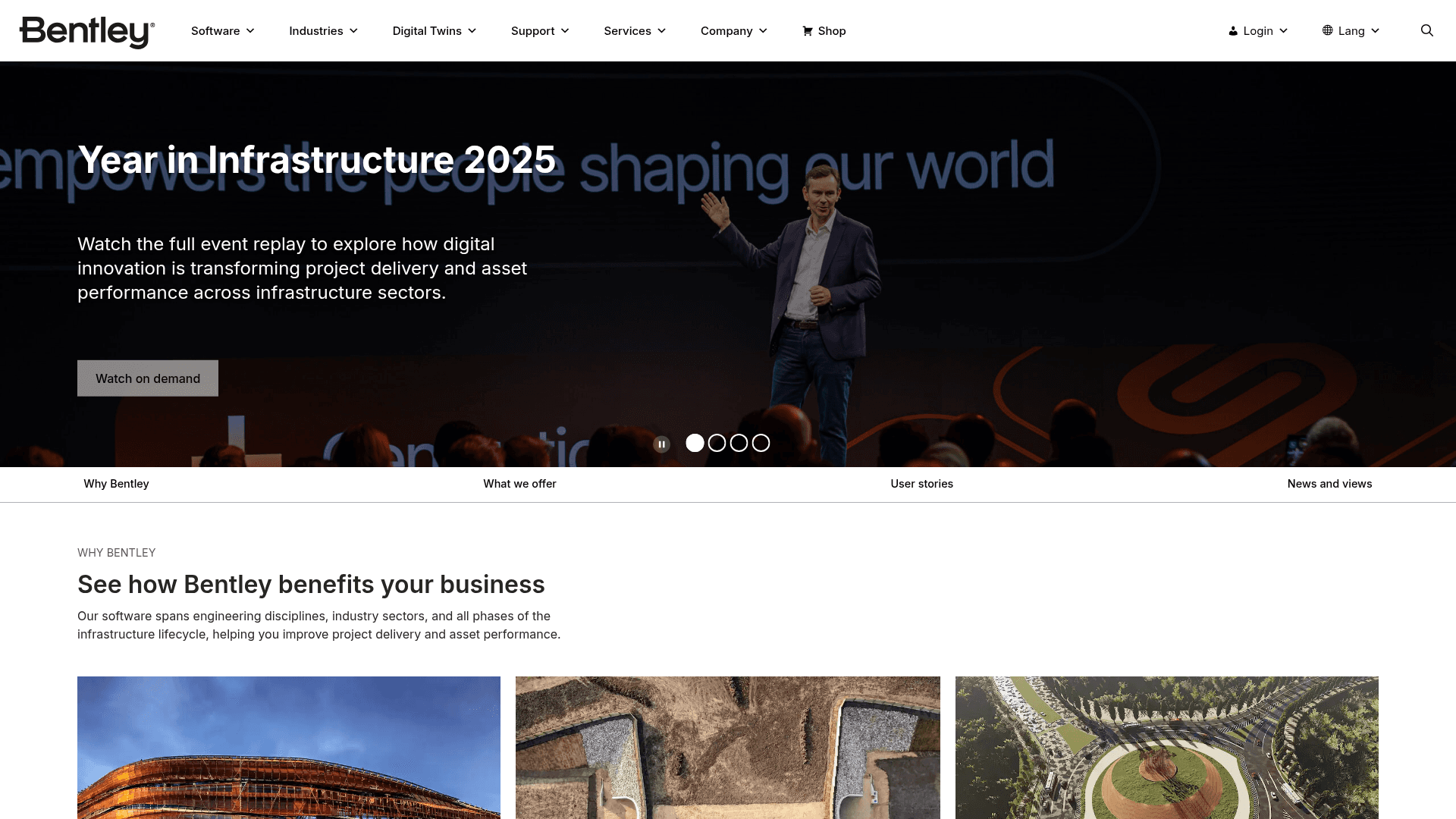
Task: Open the News and views section
Action: [x=1329, y=484]
